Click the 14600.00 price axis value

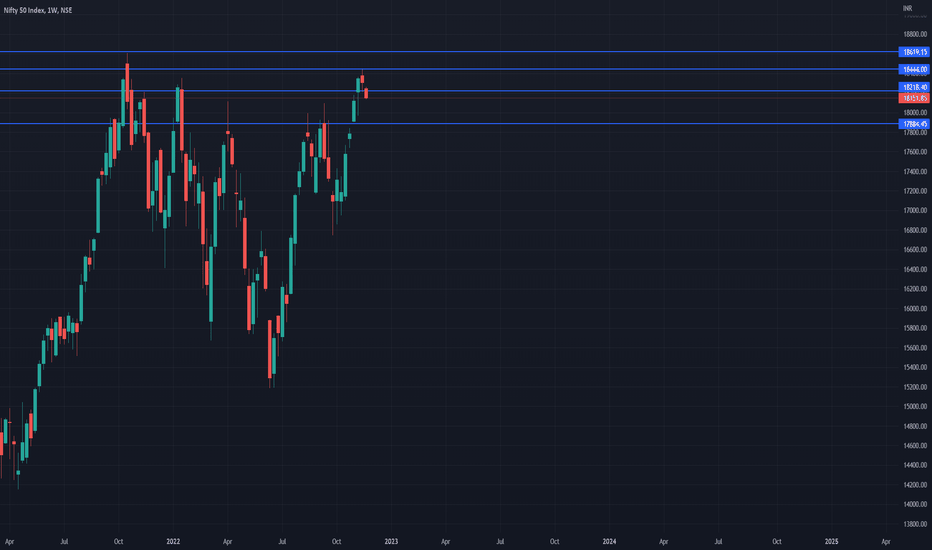click(915, 446)
